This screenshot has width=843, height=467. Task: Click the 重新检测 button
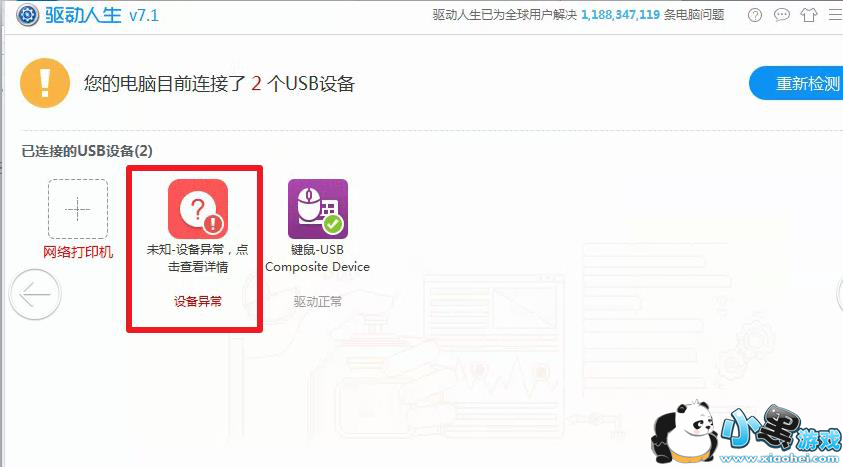(798, 83)
